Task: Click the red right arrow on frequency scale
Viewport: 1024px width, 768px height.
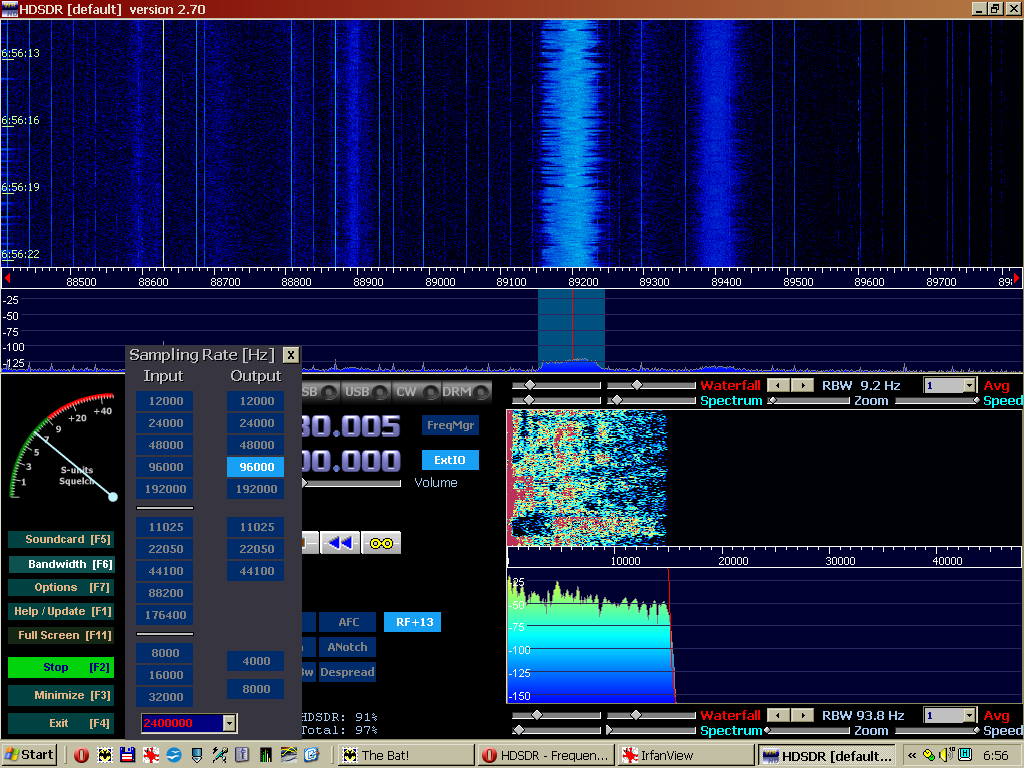Action: pyautogui.click(x=1016, y=279)
